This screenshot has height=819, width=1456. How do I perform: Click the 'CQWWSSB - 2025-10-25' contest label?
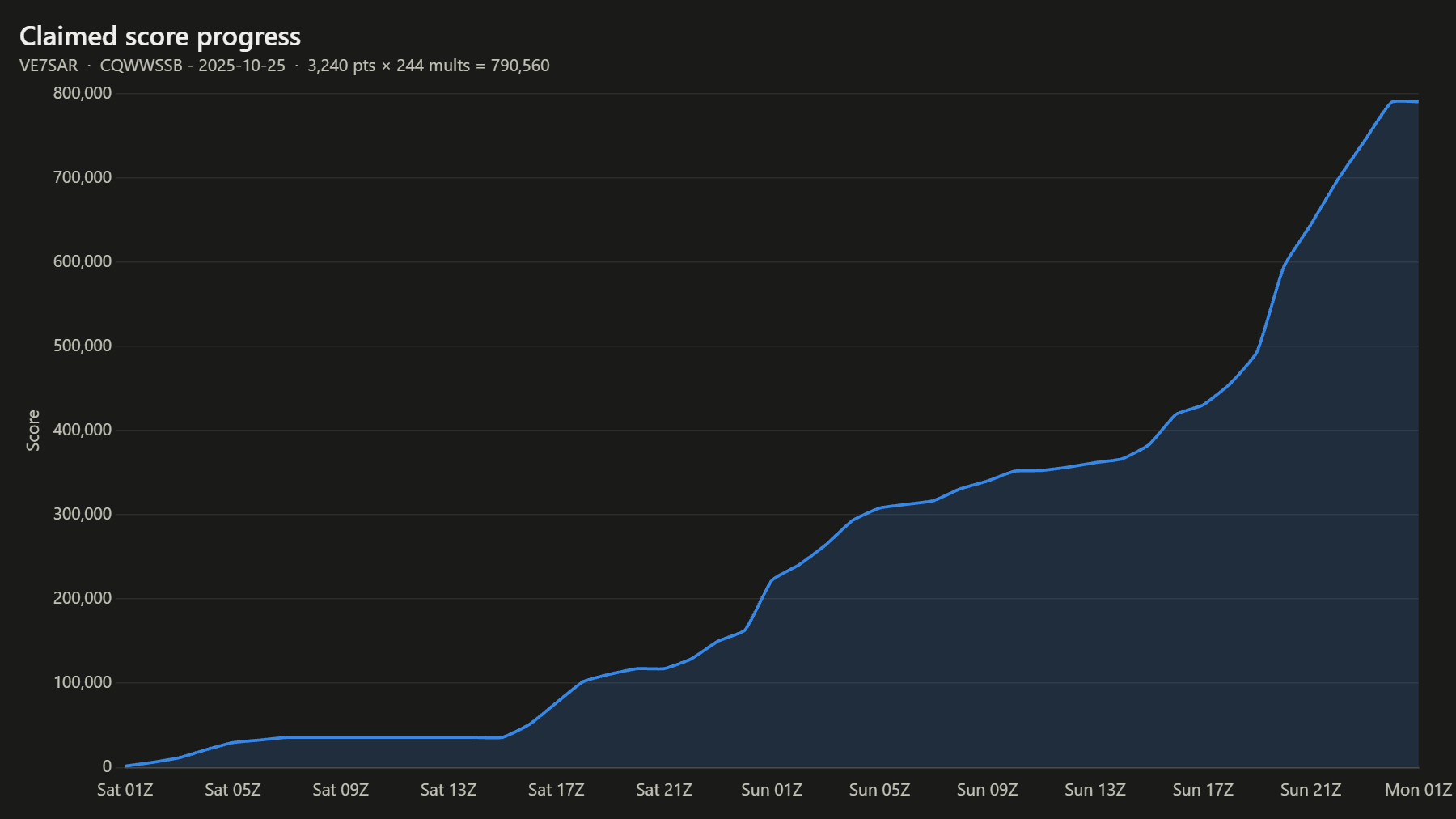193,66
